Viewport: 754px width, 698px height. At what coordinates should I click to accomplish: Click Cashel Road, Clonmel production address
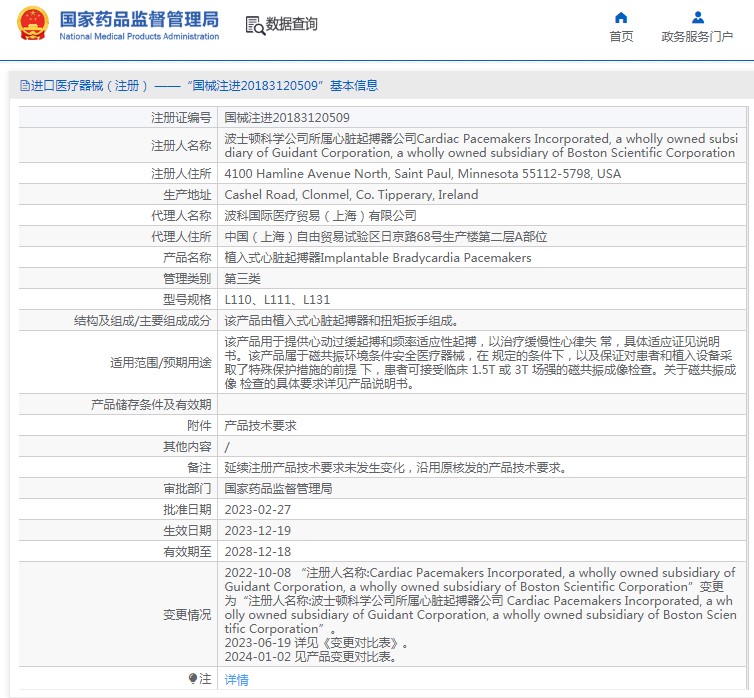click(x=352, y=195)
